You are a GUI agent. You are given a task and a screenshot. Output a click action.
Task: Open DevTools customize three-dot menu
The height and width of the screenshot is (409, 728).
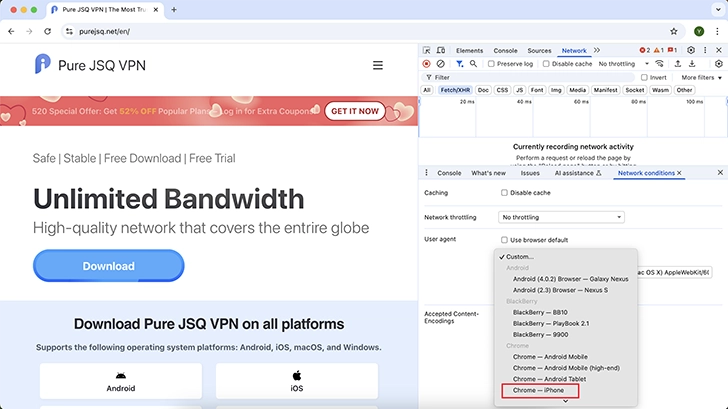[x=705, y=50]
